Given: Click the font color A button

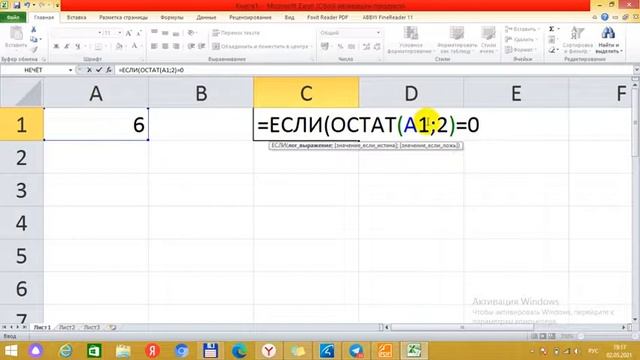Looking at the screenshot, I should pos(134,47).
